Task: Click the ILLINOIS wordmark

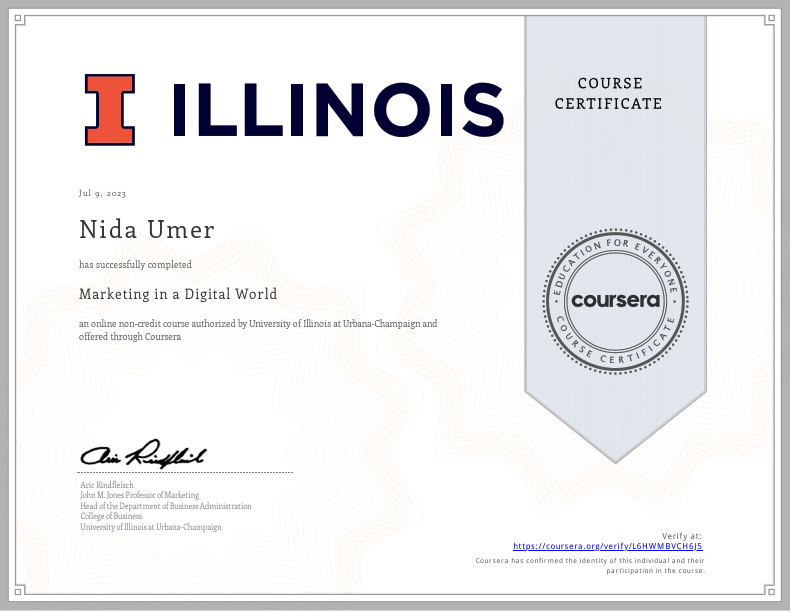Action: 338,110
